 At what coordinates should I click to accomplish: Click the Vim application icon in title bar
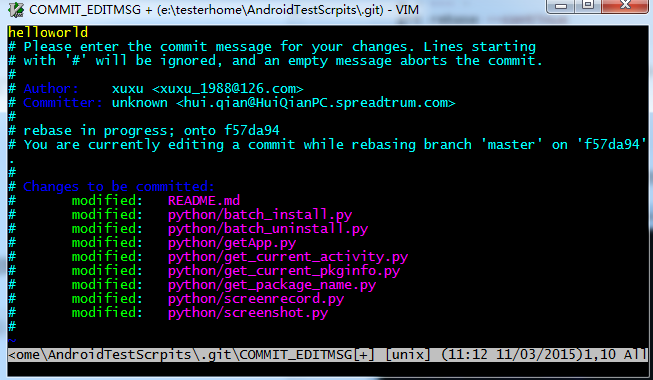point(16,10)
